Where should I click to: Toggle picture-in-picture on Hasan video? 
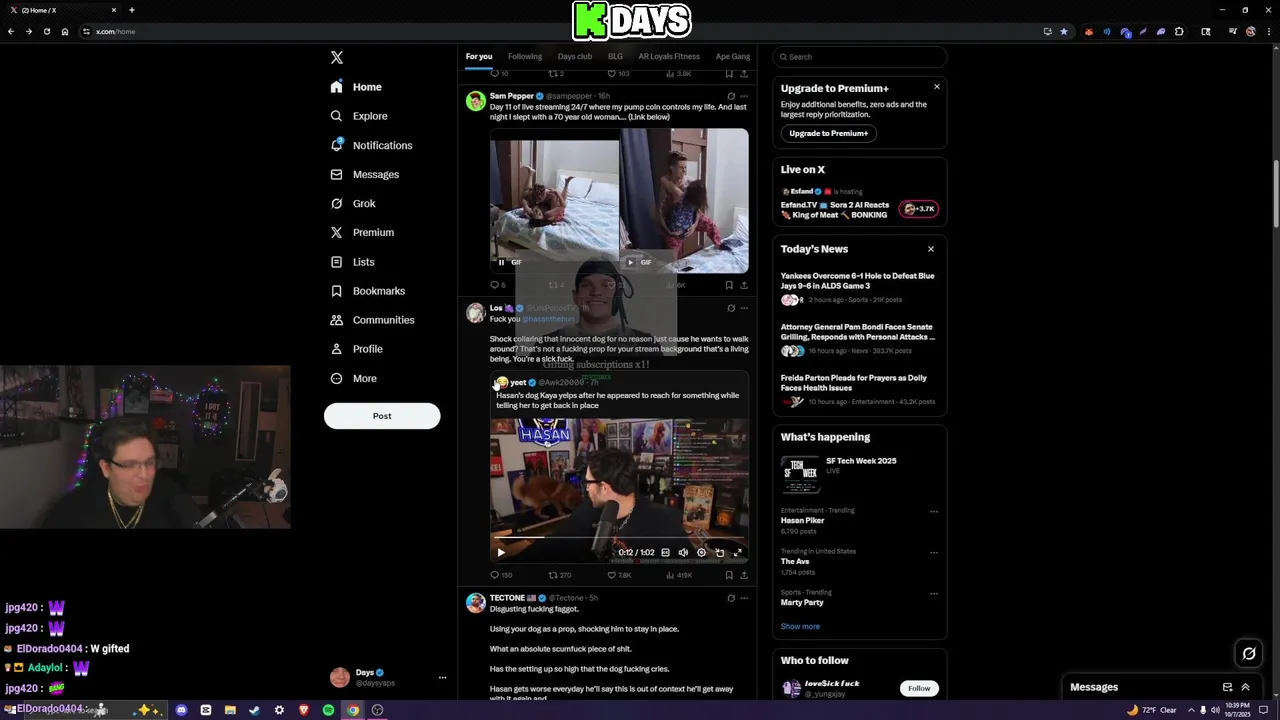pyautogui.click(x=719, y=552)
